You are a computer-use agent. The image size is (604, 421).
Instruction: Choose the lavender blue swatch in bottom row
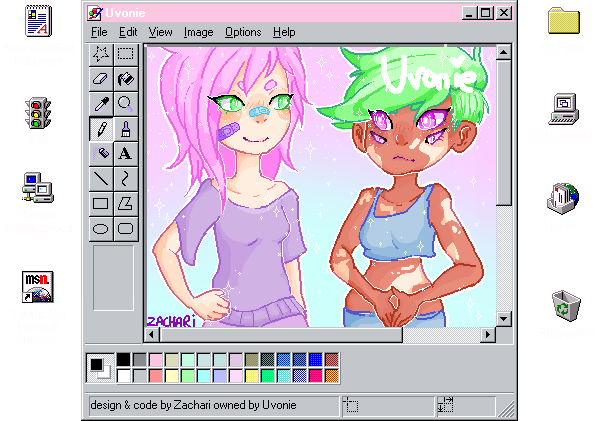(220, 376)
